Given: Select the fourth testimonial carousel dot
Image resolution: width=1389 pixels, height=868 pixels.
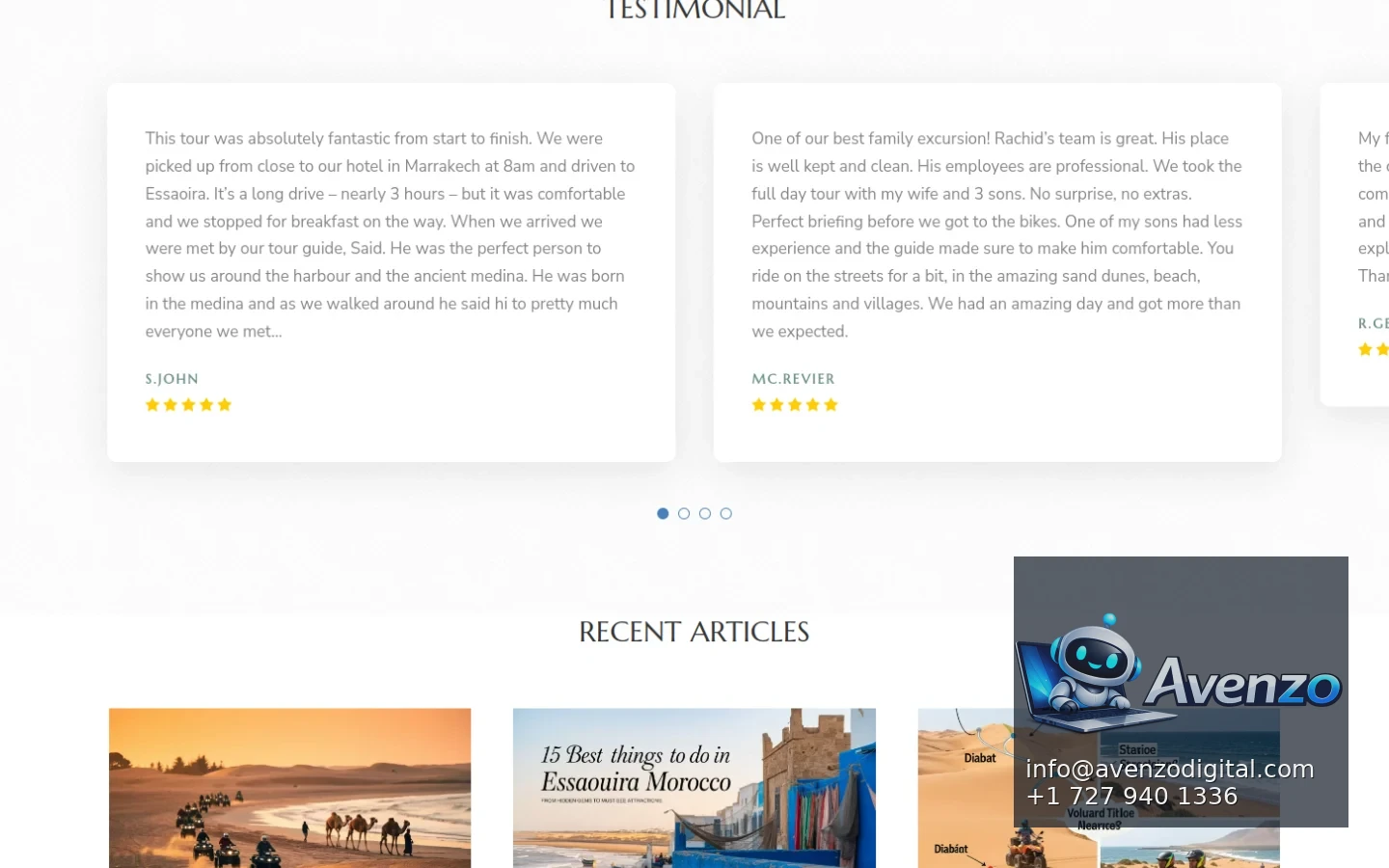Looking at the screenshot, I should (726, 513).
